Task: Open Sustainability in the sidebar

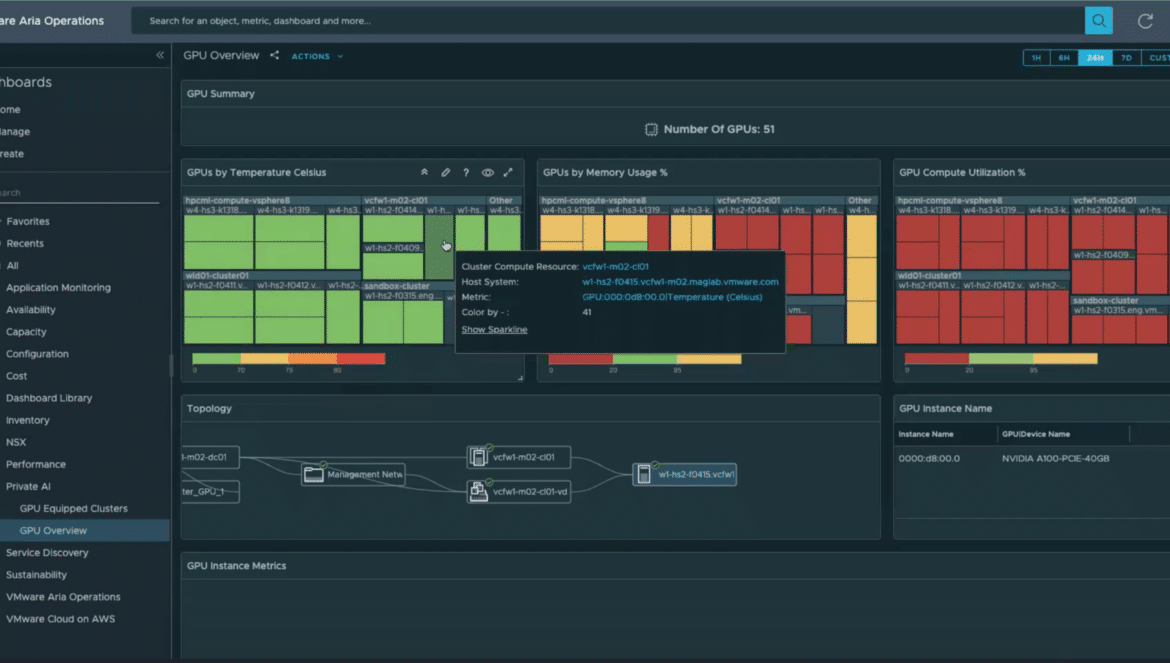Action: click(37, 575)
